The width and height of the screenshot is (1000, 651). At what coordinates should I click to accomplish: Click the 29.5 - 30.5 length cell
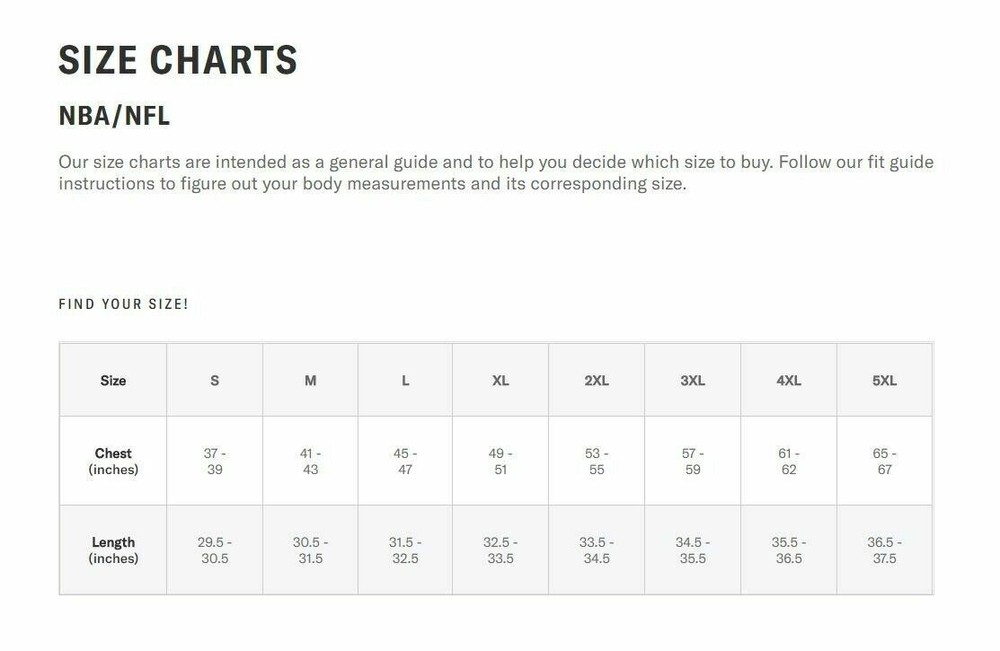214,550
